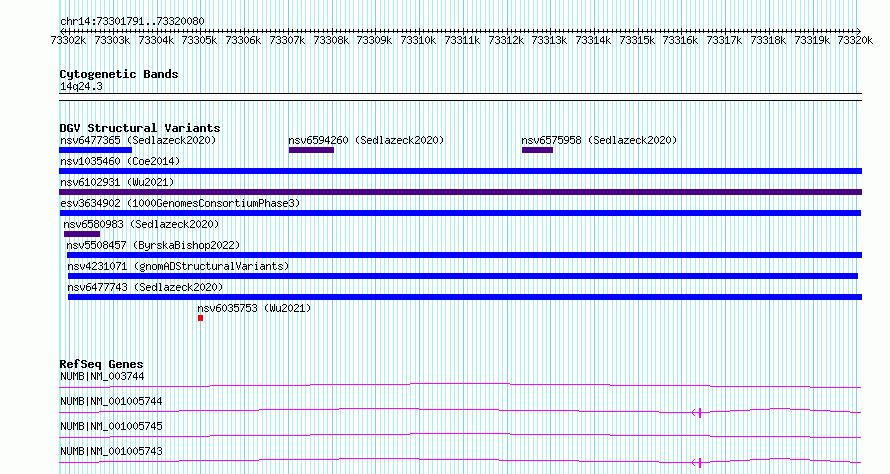Open the esv3634902 (1000GenomesConsortiumPhase3) label

[x=180, y=203]
